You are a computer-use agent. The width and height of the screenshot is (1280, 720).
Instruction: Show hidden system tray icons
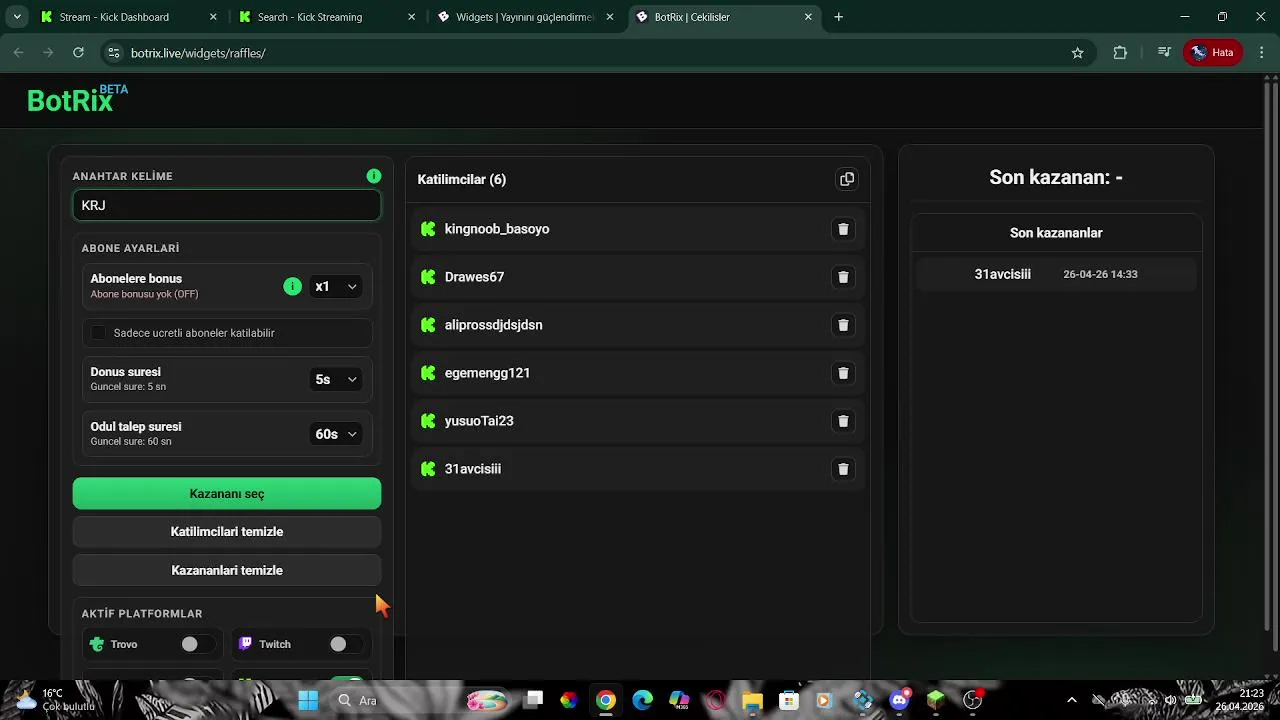(1072, 700)
